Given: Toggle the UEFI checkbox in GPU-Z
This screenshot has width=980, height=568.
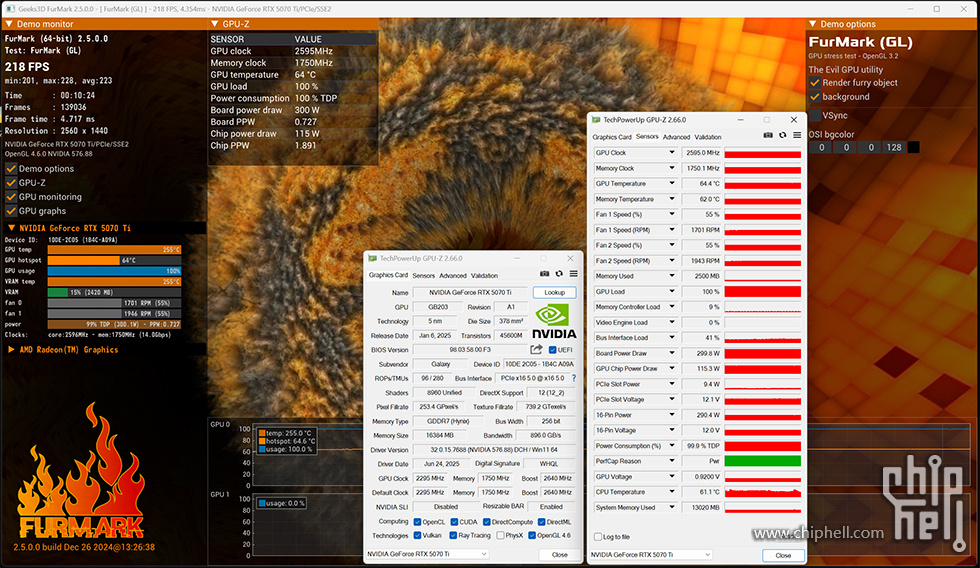Looking at the screenshot, I should pyautogui.click(x=552, y=350).
